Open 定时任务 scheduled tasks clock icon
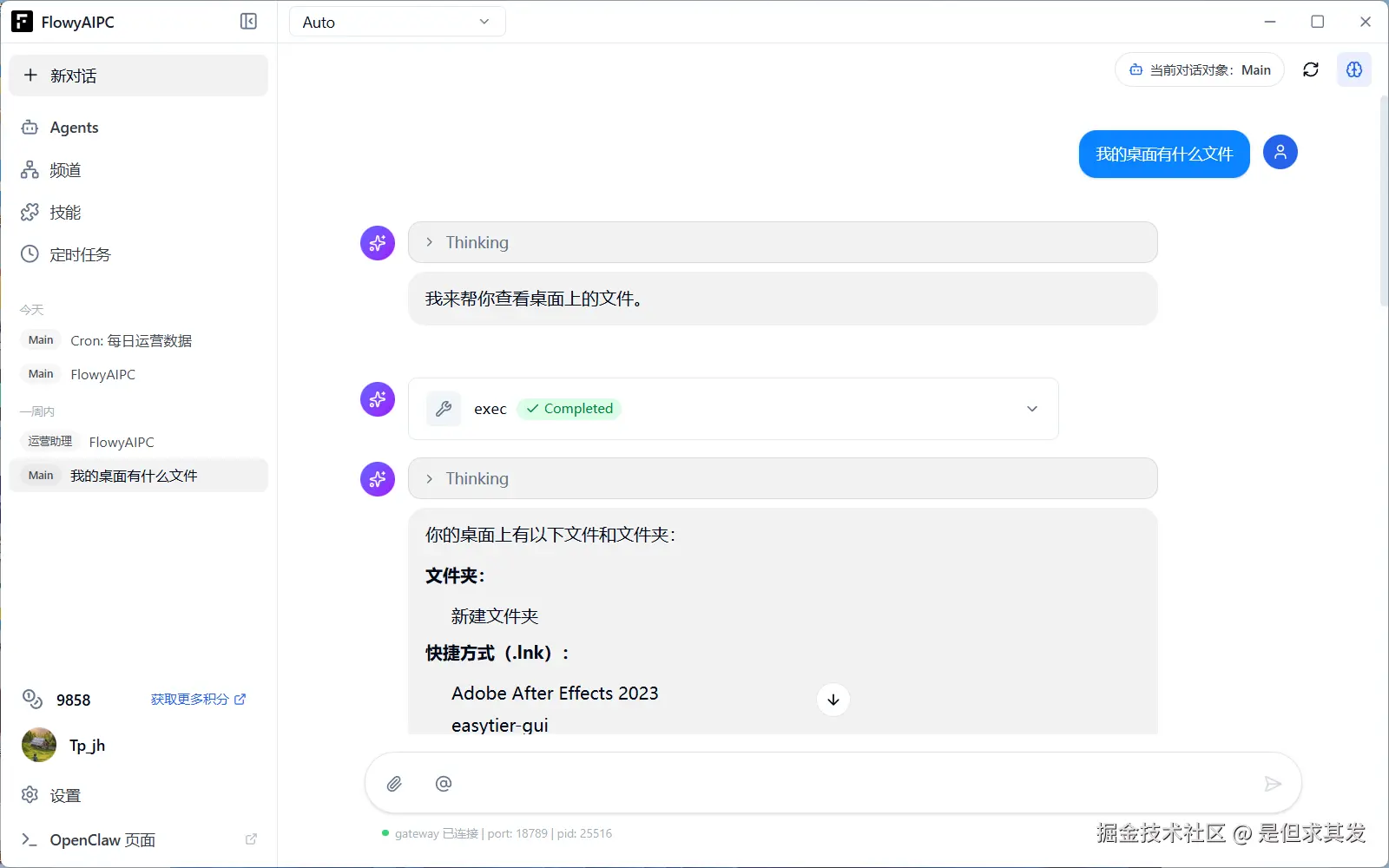 [x=30, y=253]
